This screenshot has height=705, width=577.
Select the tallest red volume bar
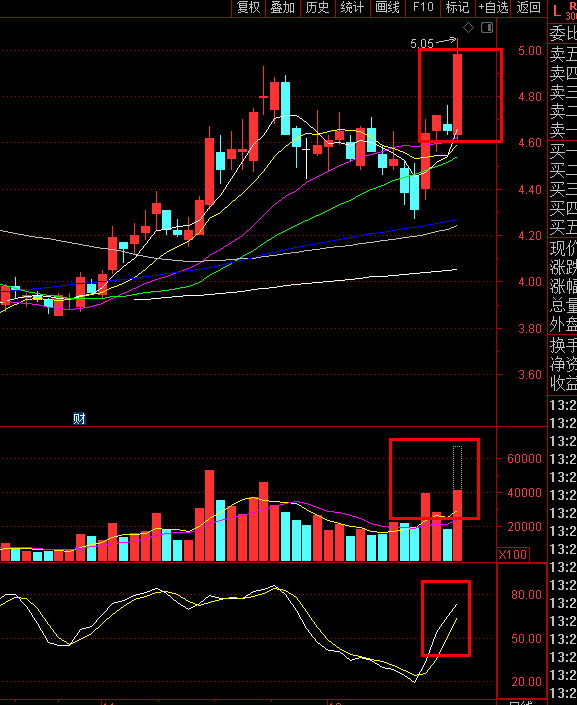210,515
